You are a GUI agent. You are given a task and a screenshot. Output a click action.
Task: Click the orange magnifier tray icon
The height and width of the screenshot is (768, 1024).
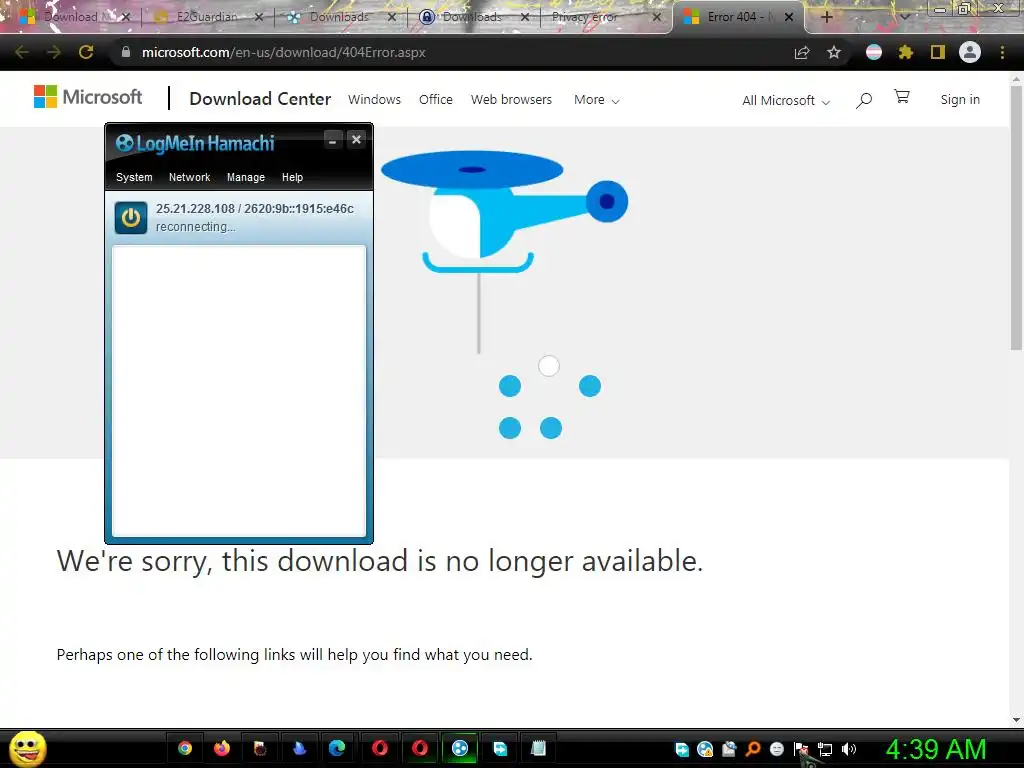(x=752, y=749)
